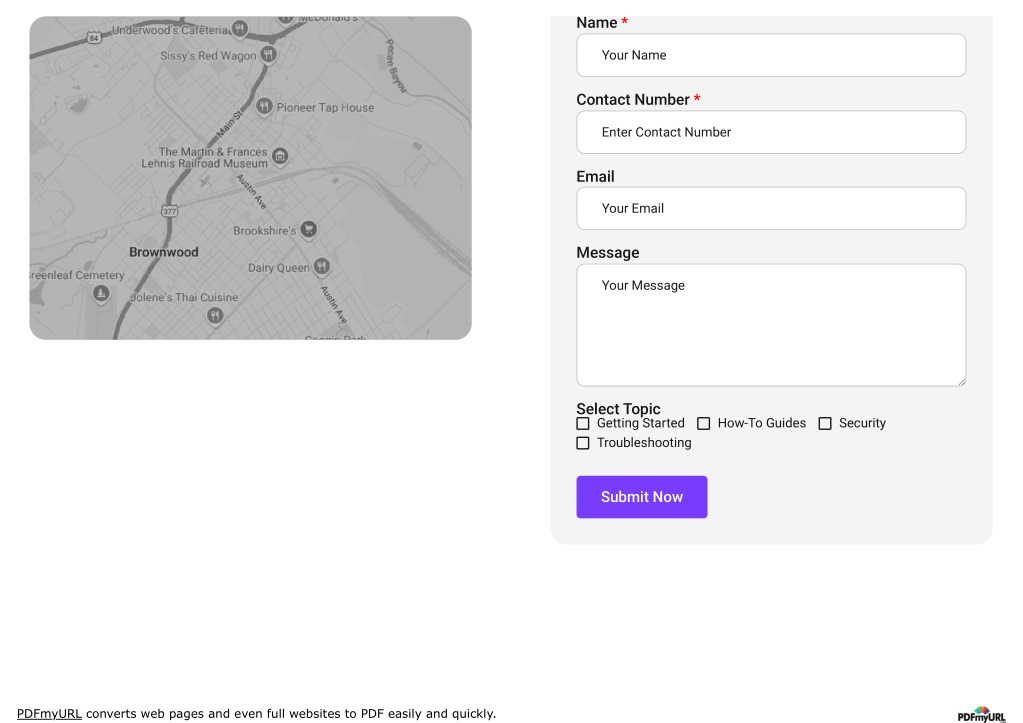Viewport: 1023px width, 723px height.
Task: Select the Dairy Queen restaurant pin
Action: point(321,266)
